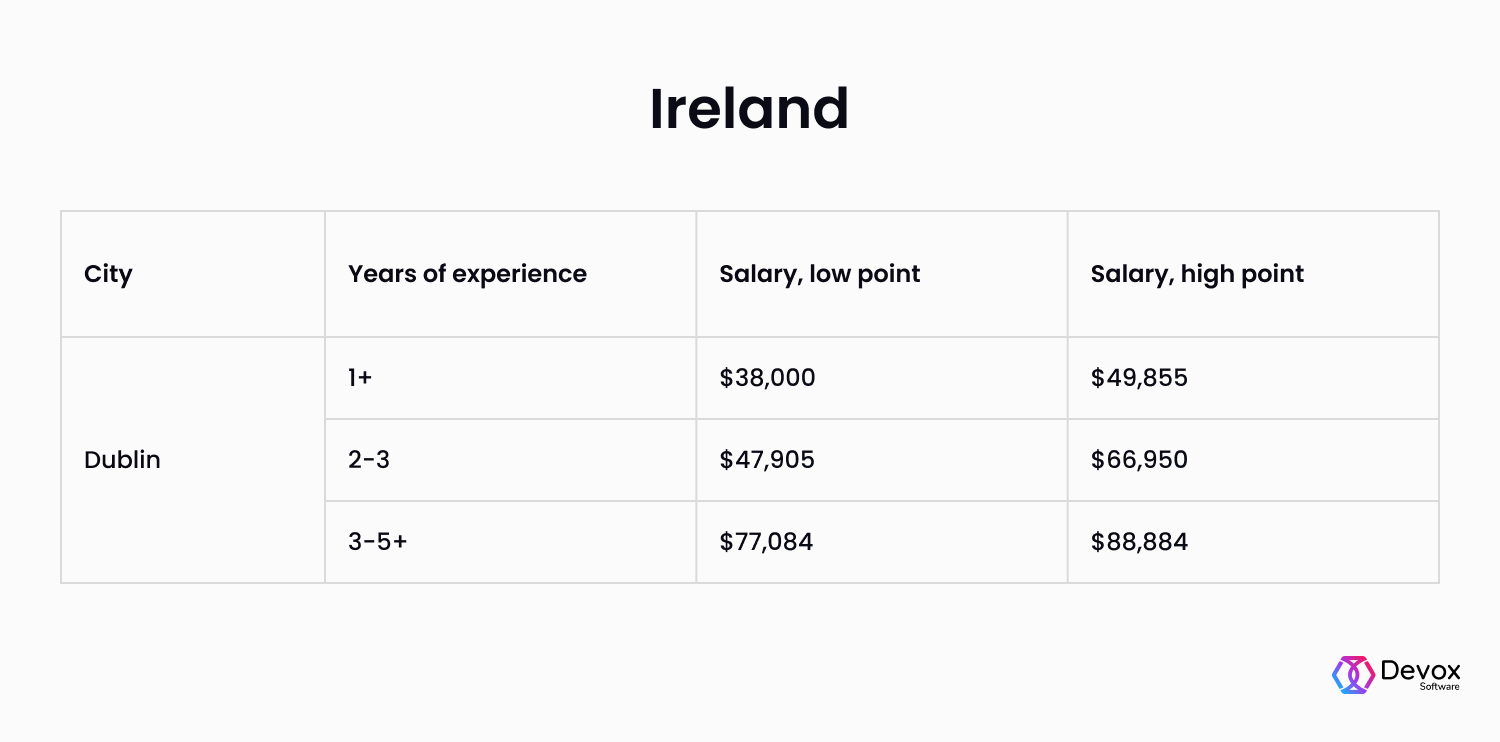This screenshot has height=742, width=1500.
Task: Click the Salary, high point header
Action: (1197, 274)
